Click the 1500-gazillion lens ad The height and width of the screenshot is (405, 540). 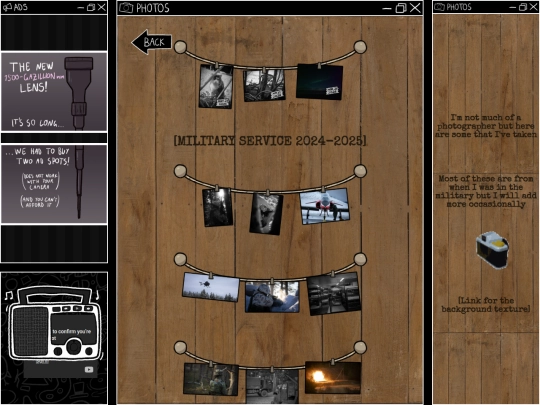coord(54,92)
